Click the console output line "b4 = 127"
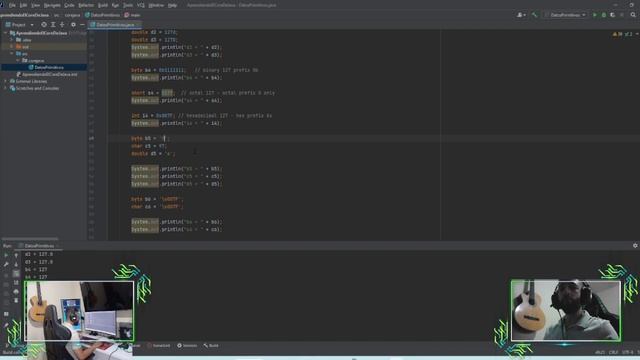Screen dimensions: 640x360 [x=36, y=270]
